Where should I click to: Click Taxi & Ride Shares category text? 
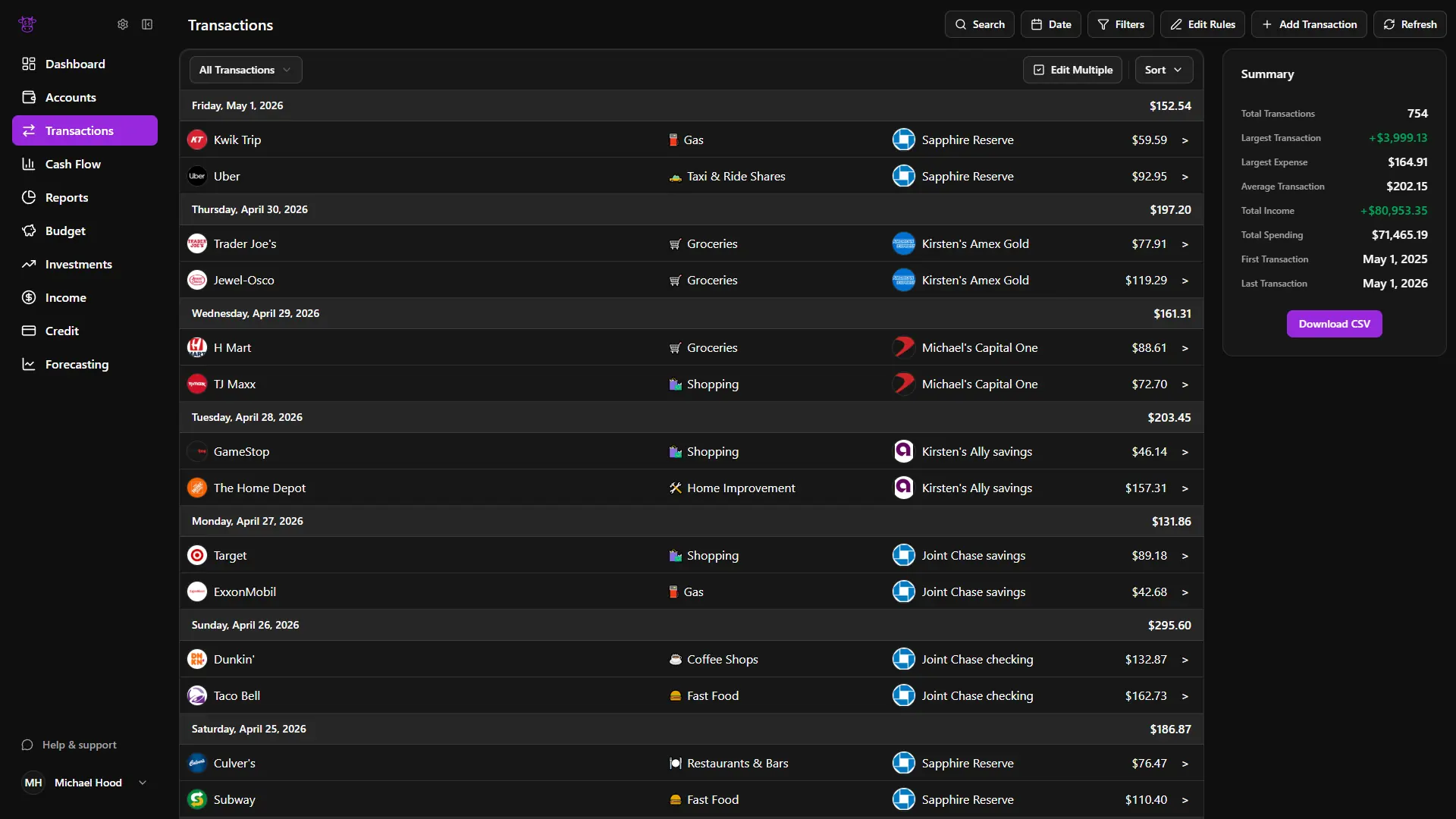pos(736,176)
